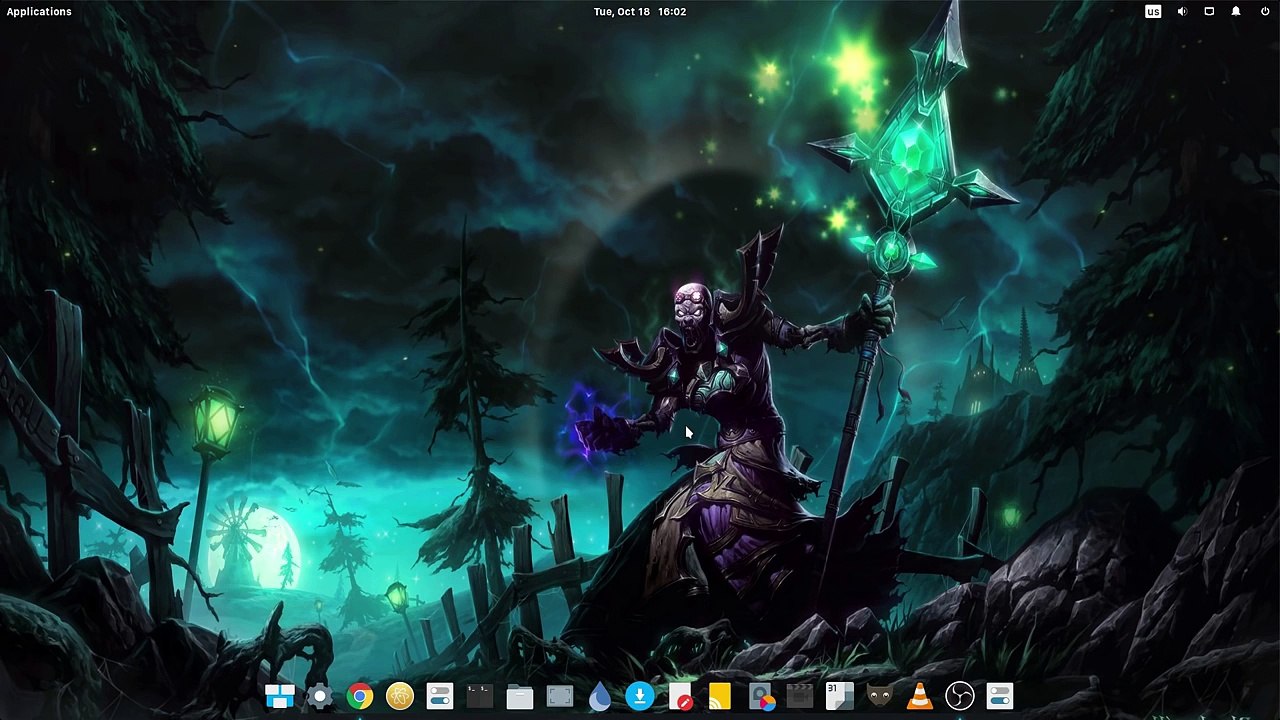1280x720 pixels.
Task: Open the Files folder in dock
Action: tap(520, 696)
